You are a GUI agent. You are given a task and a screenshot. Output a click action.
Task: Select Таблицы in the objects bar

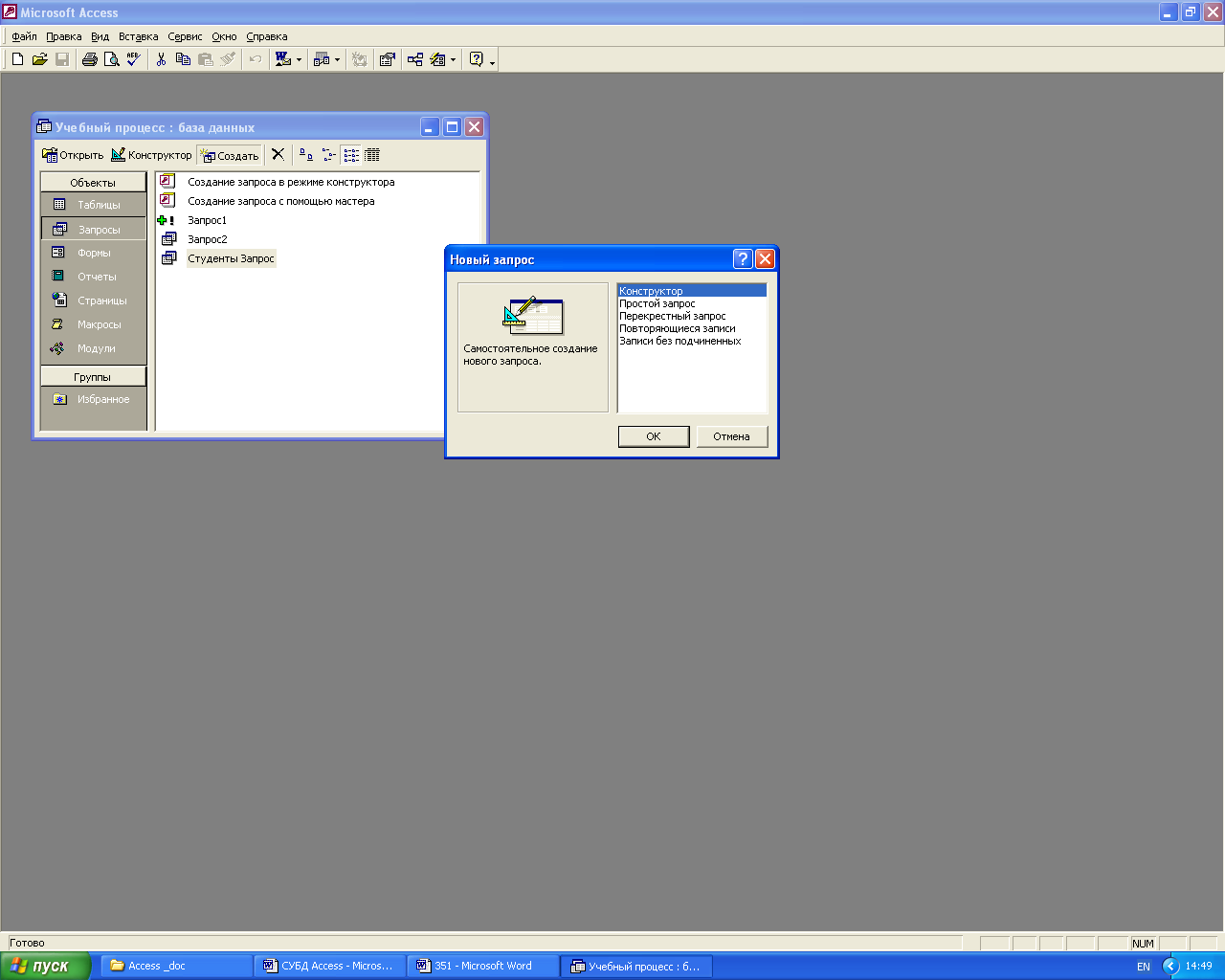[94, 205]
